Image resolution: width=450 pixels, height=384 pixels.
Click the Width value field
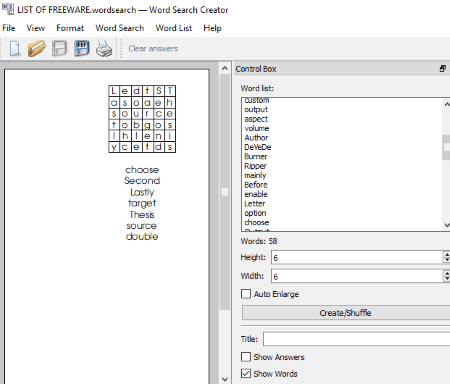pos(357,276)
